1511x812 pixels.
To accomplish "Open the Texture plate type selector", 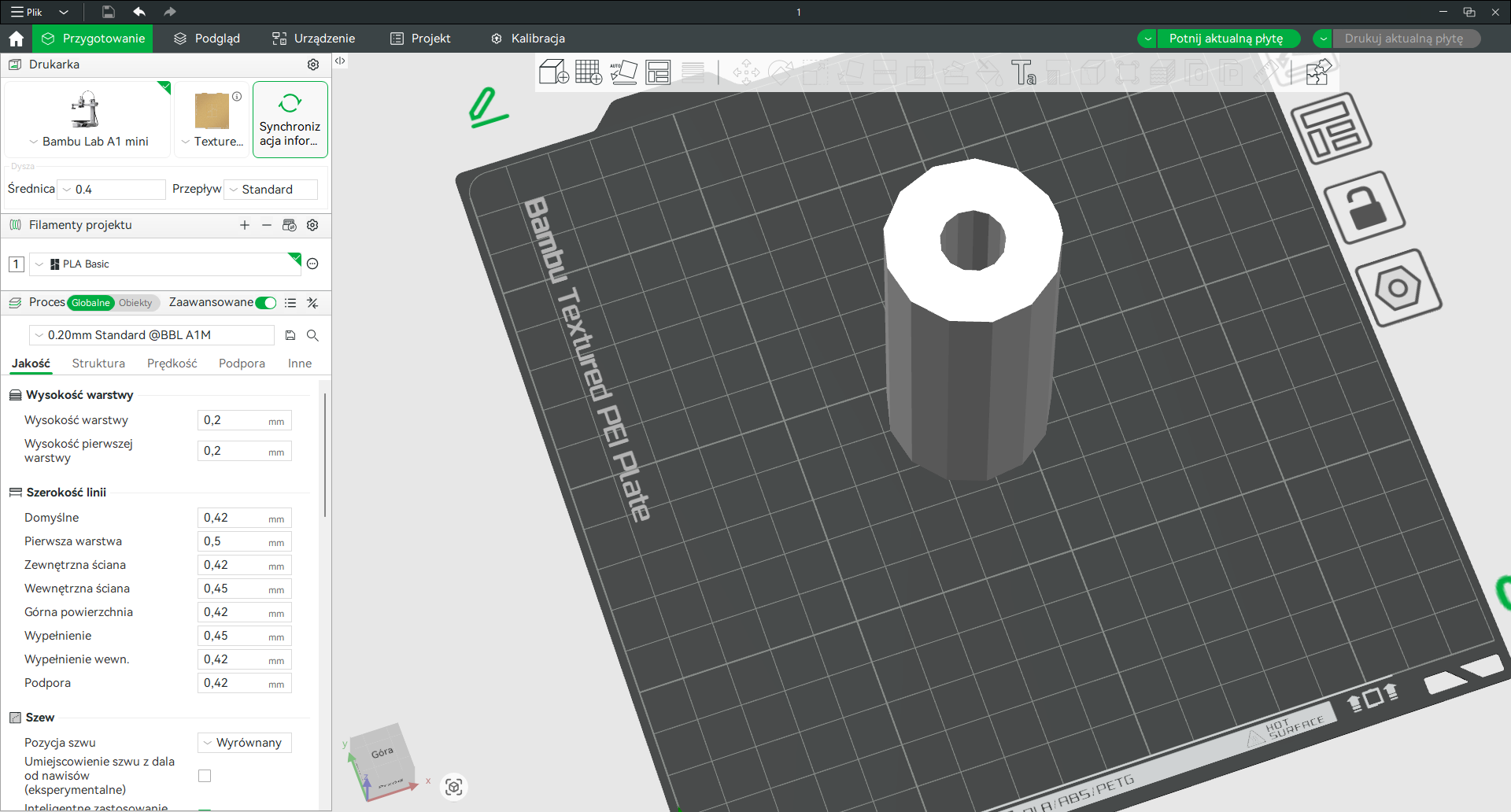I will tap(212, 120).
